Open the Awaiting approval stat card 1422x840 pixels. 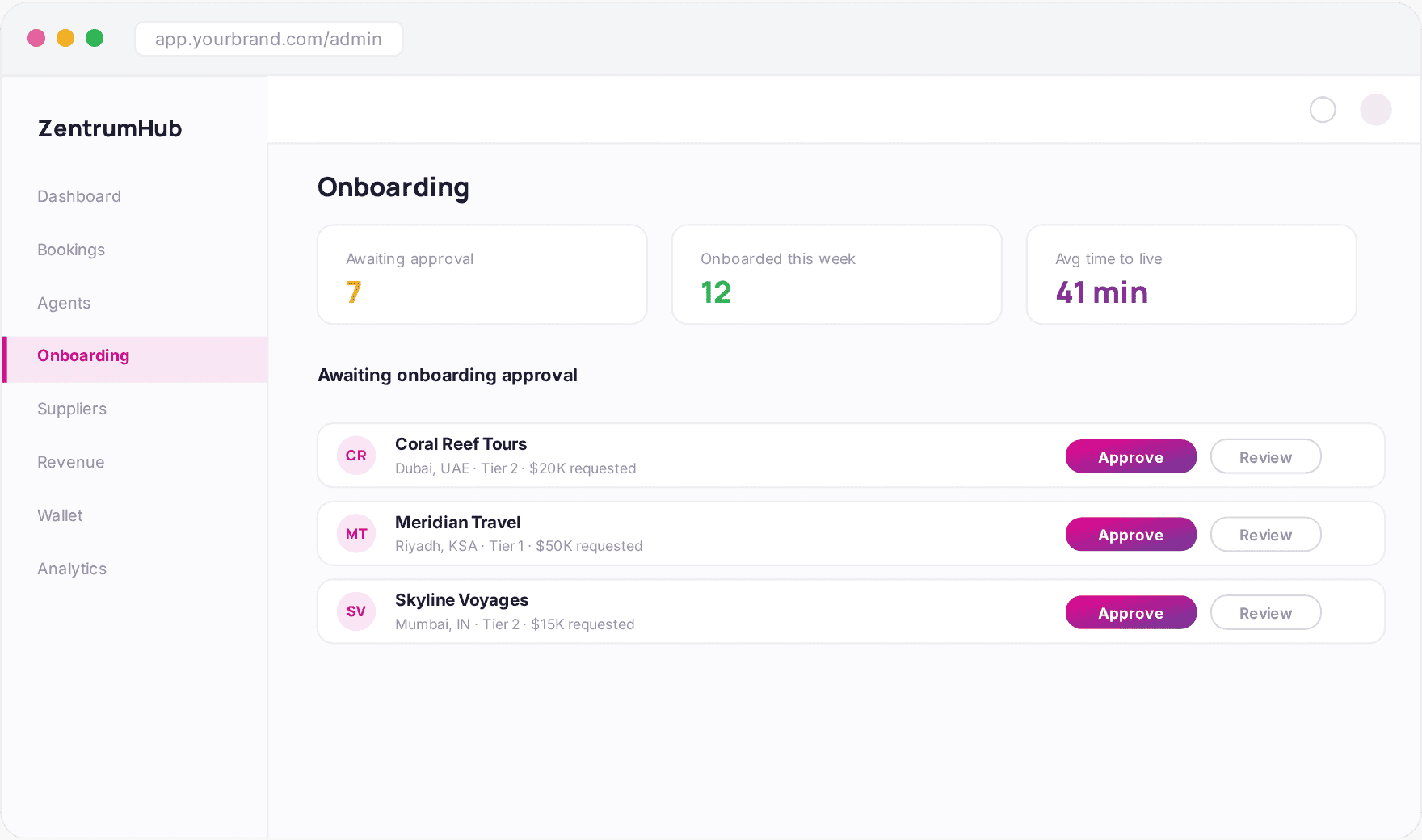point(482,275)
